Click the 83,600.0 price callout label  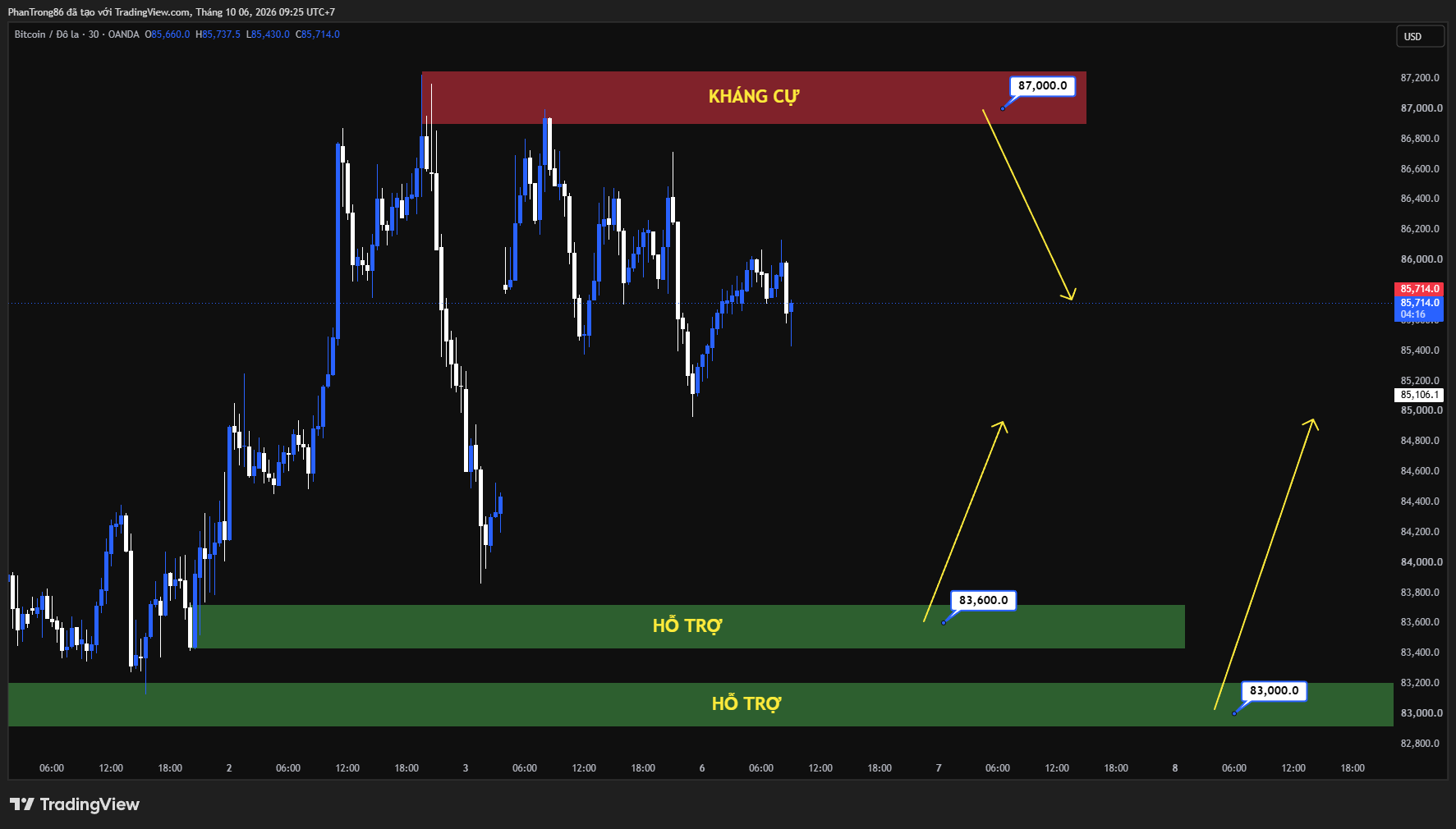pyautogui.click(x=983, y=600)
